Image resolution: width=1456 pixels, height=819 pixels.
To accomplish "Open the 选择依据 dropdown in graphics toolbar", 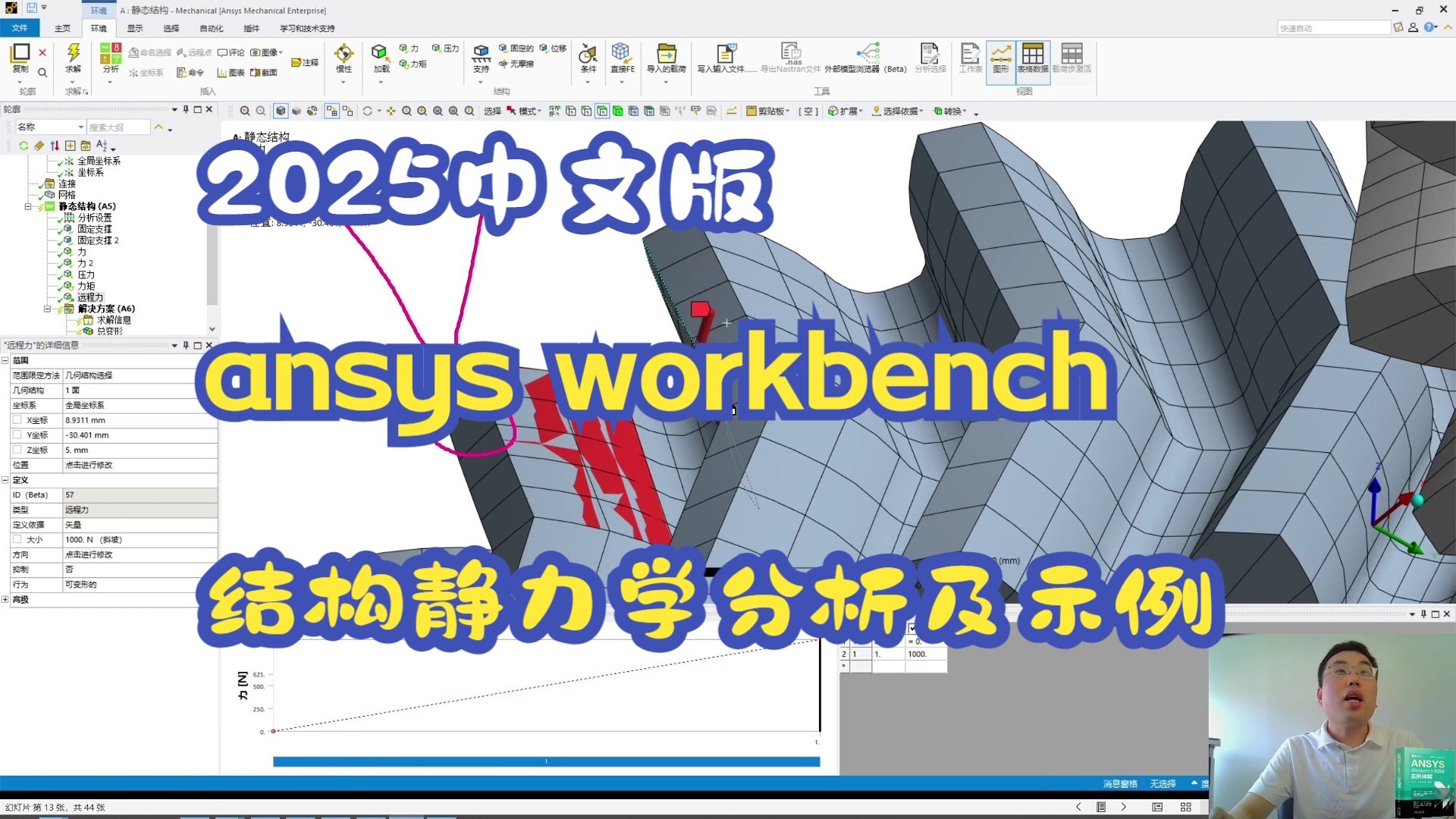I will coord(899,111).
